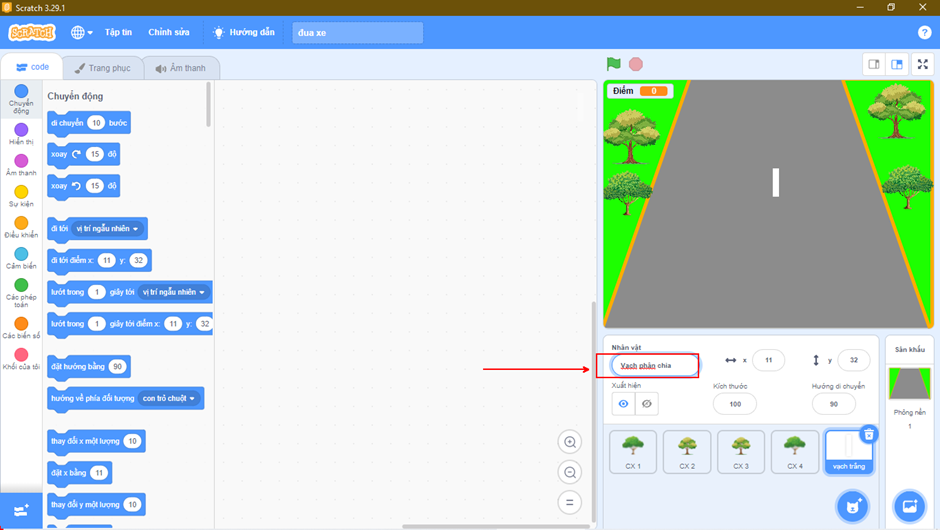Click the choose a backdrop button
The width and height of the screenshot is (940, 530).
click(909, 507)
